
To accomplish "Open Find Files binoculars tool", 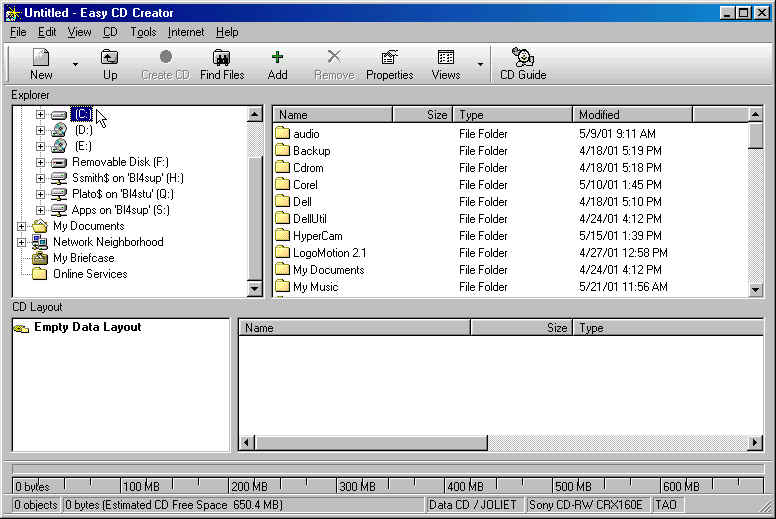I will (x=222, y=64).
